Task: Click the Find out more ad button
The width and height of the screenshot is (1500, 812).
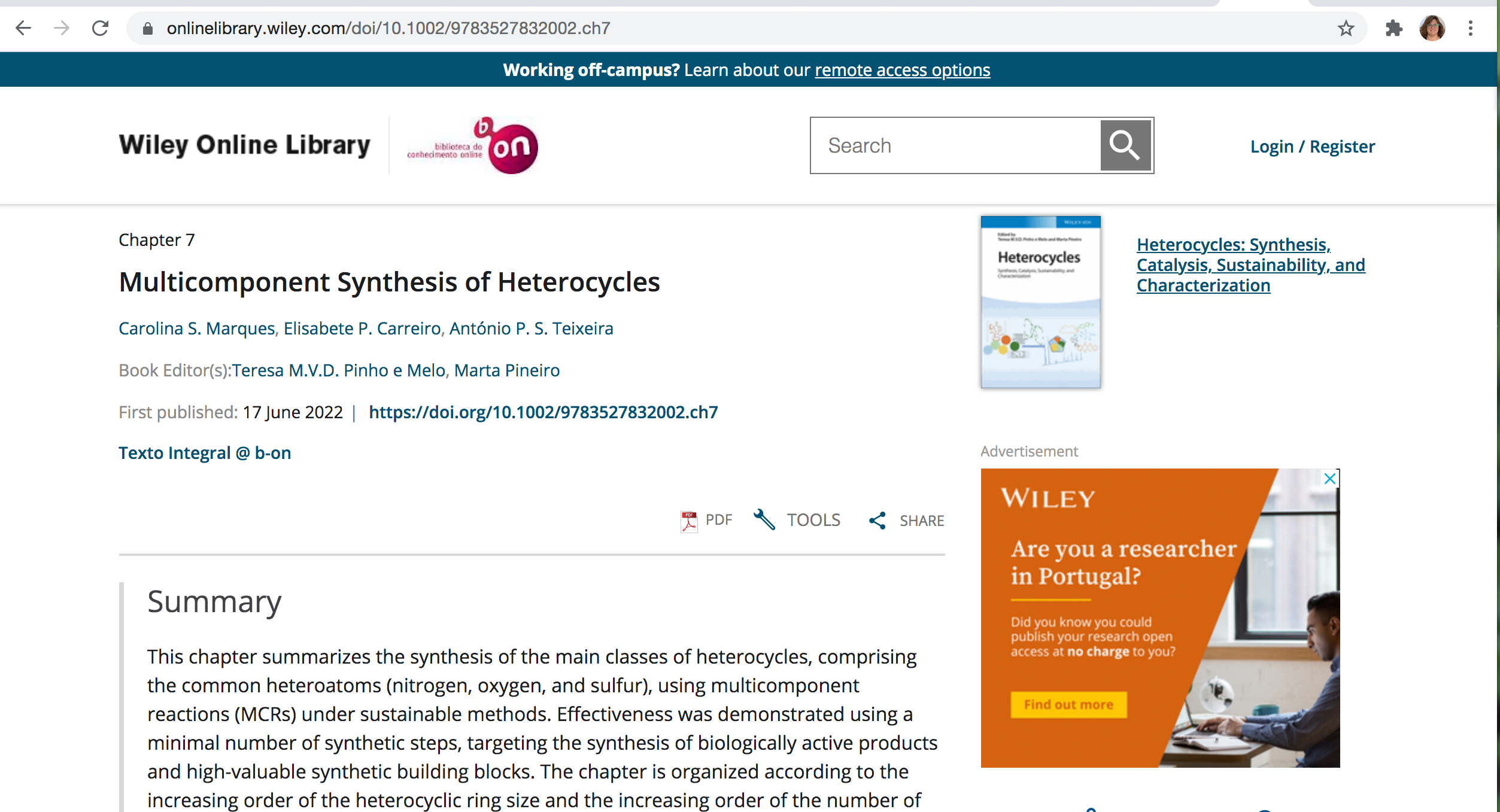Action: 1068,704
